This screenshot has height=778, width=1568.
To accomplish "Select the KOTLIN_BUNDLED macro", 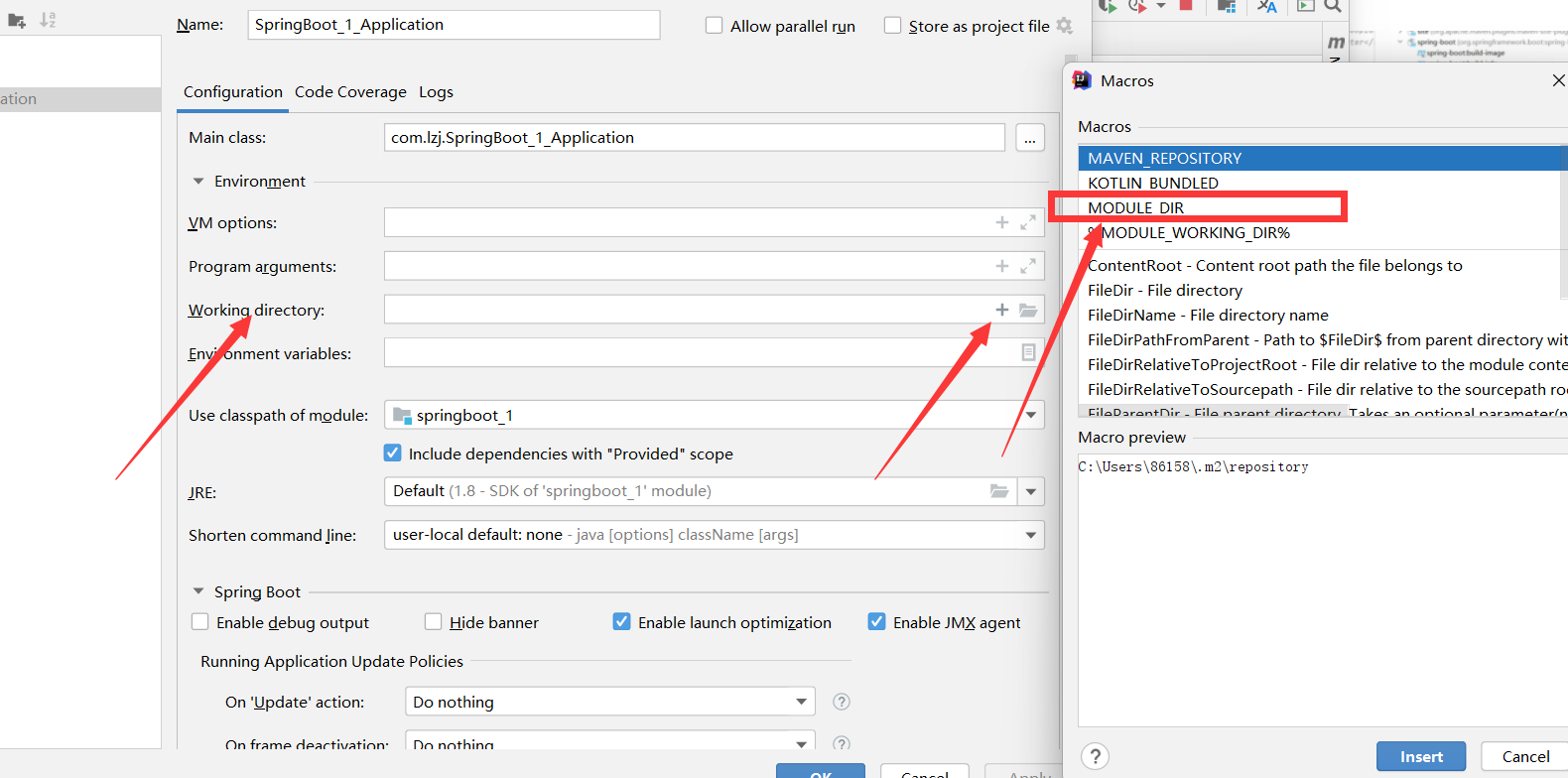I will tap(1322, 183).
